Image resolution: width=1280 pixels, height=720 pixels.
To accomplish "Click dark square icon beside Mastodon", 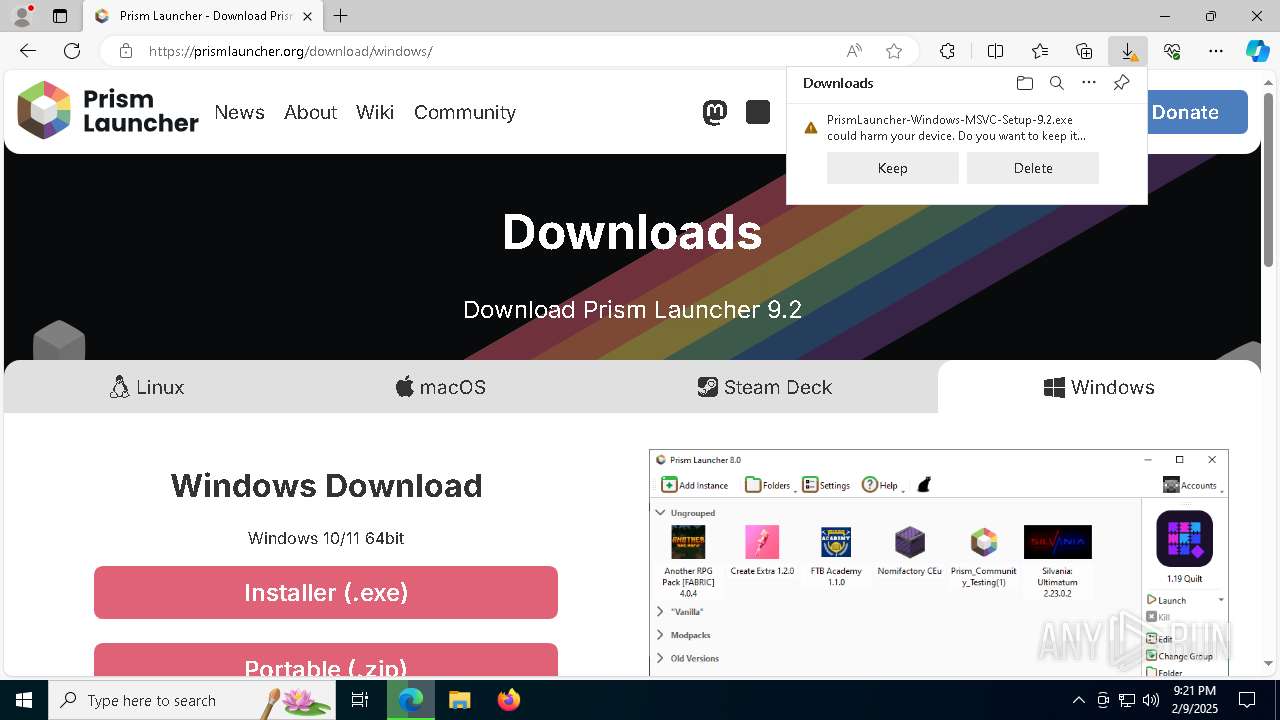I will (758, 113).
